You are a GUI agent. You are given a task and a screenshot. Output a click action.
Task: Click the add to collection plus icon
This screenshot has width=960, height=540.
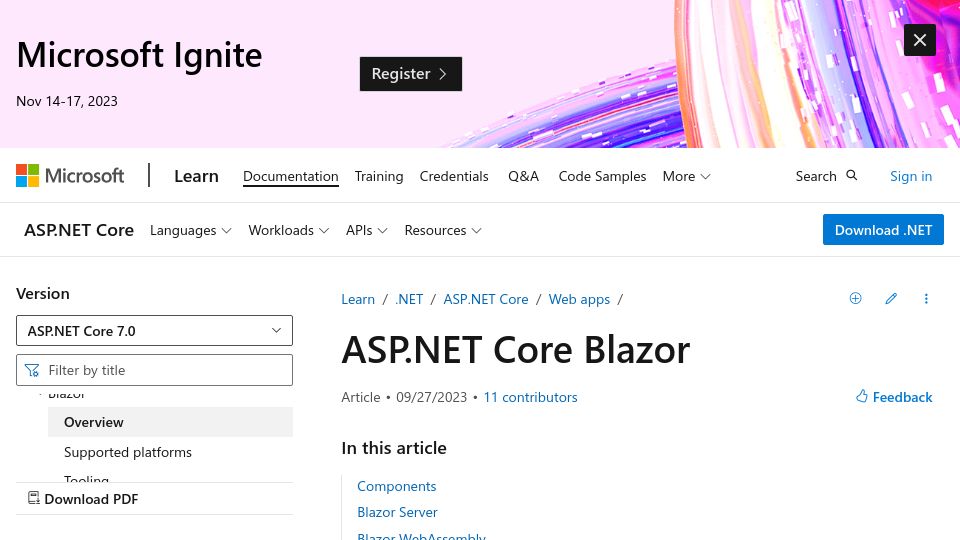coord(855,298)
